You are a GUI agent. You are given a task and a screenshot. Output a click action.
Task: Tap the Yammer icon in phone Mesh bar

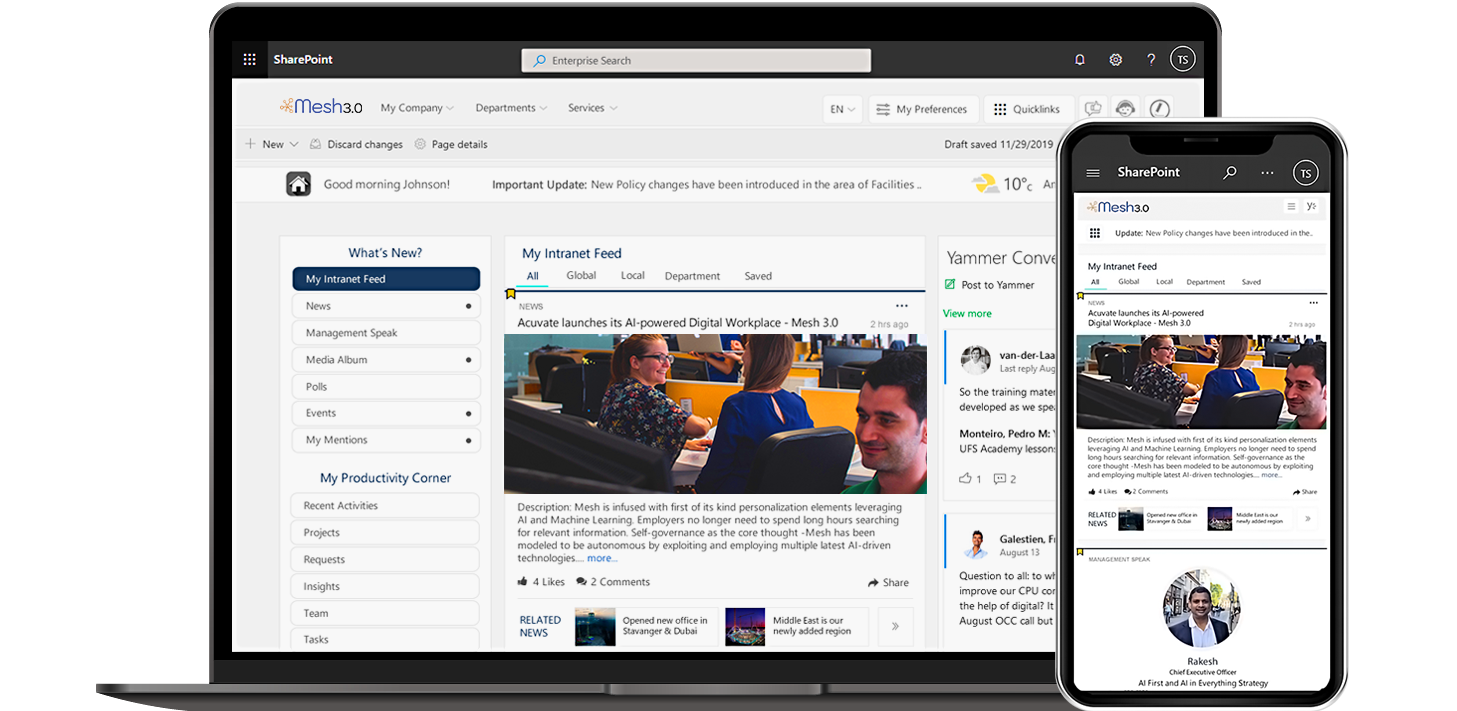pyautogui.click(x=1311, y=207)
